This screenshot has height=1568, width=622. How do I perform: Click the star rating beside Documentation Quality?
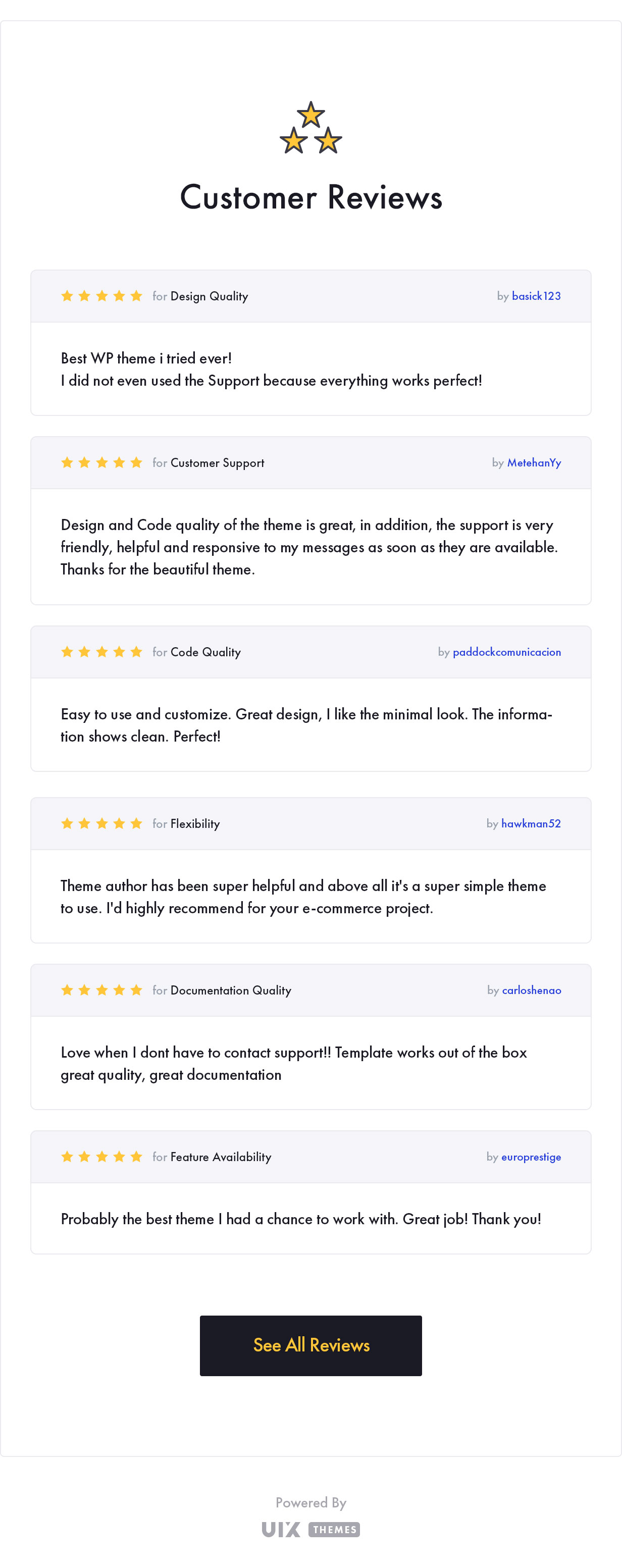(101, 990)
